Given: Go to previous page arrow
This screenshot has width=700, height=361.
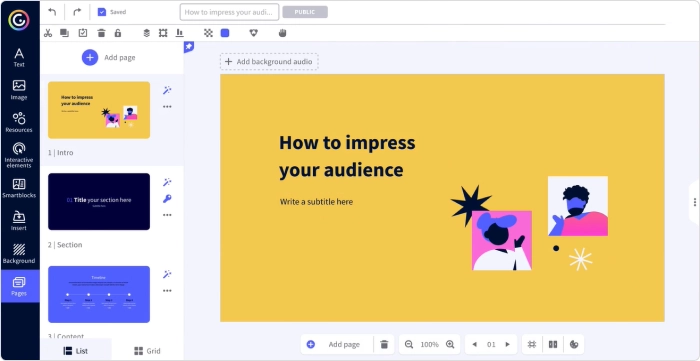Looking at the screenshot, I should (x=475, y=344).
